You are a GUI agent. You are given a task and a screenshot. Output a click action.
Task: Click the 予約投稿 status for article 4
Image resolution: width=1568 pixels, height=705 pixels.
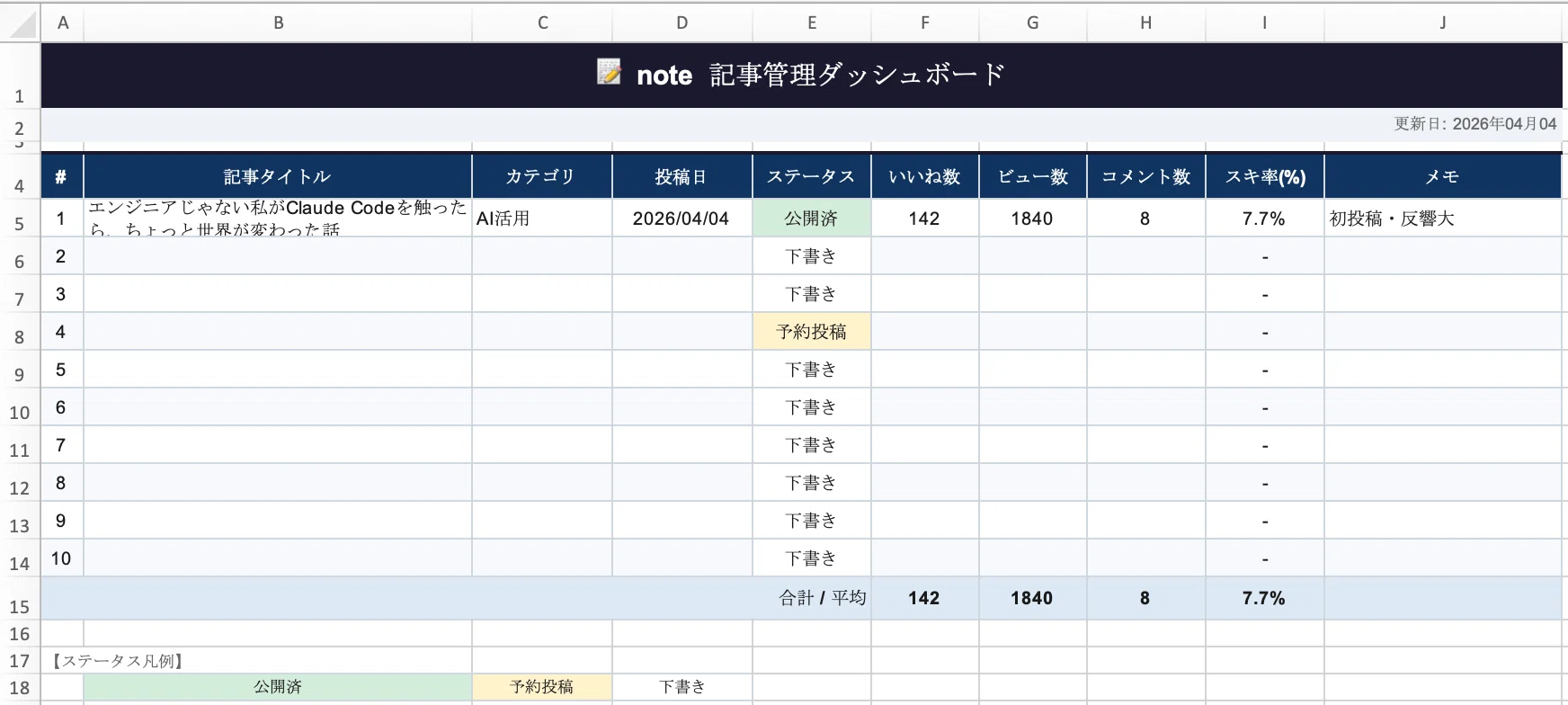click(812, 332)
